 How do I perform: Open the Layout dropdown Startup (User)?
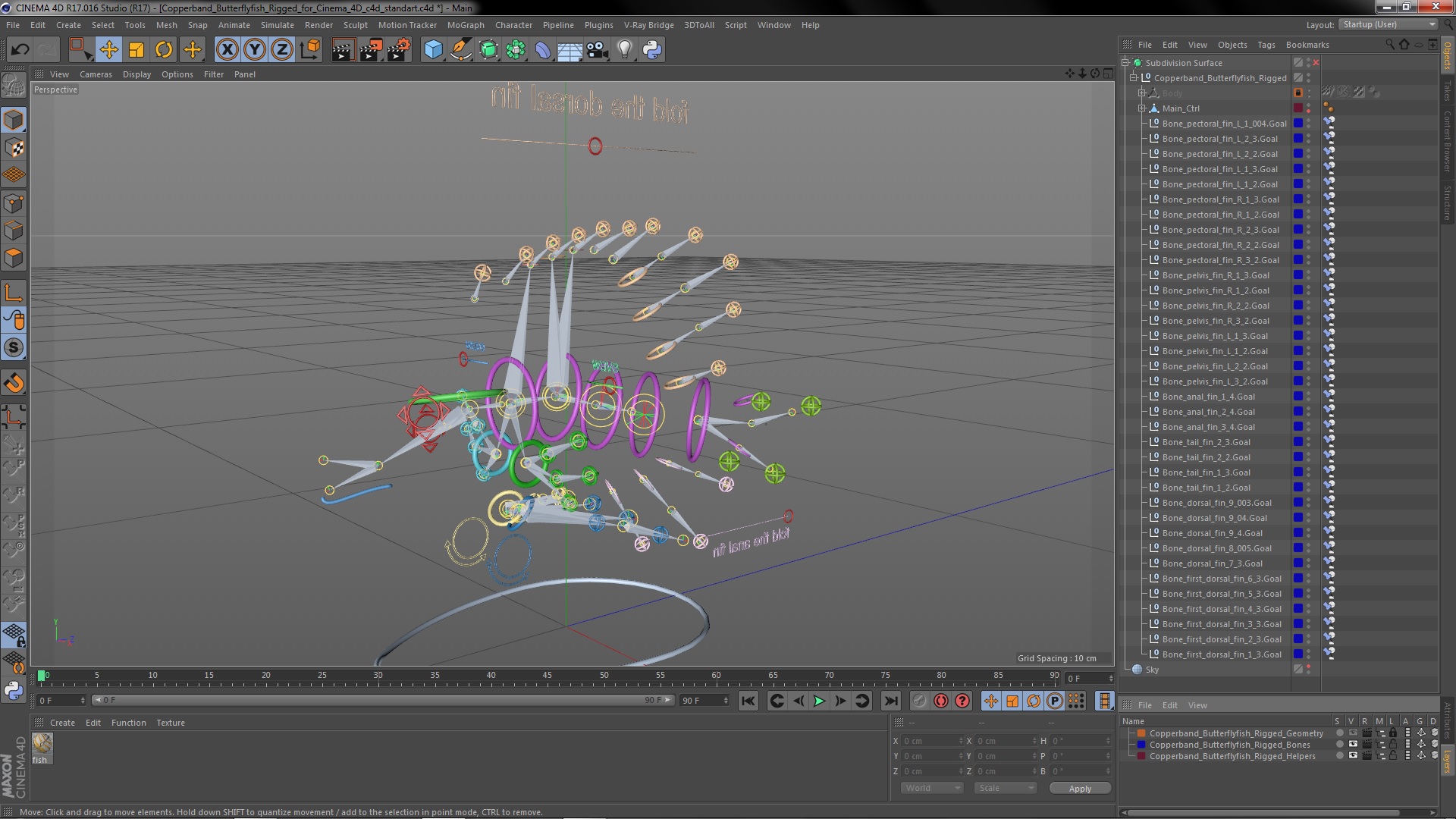(x=1388, y=24)
